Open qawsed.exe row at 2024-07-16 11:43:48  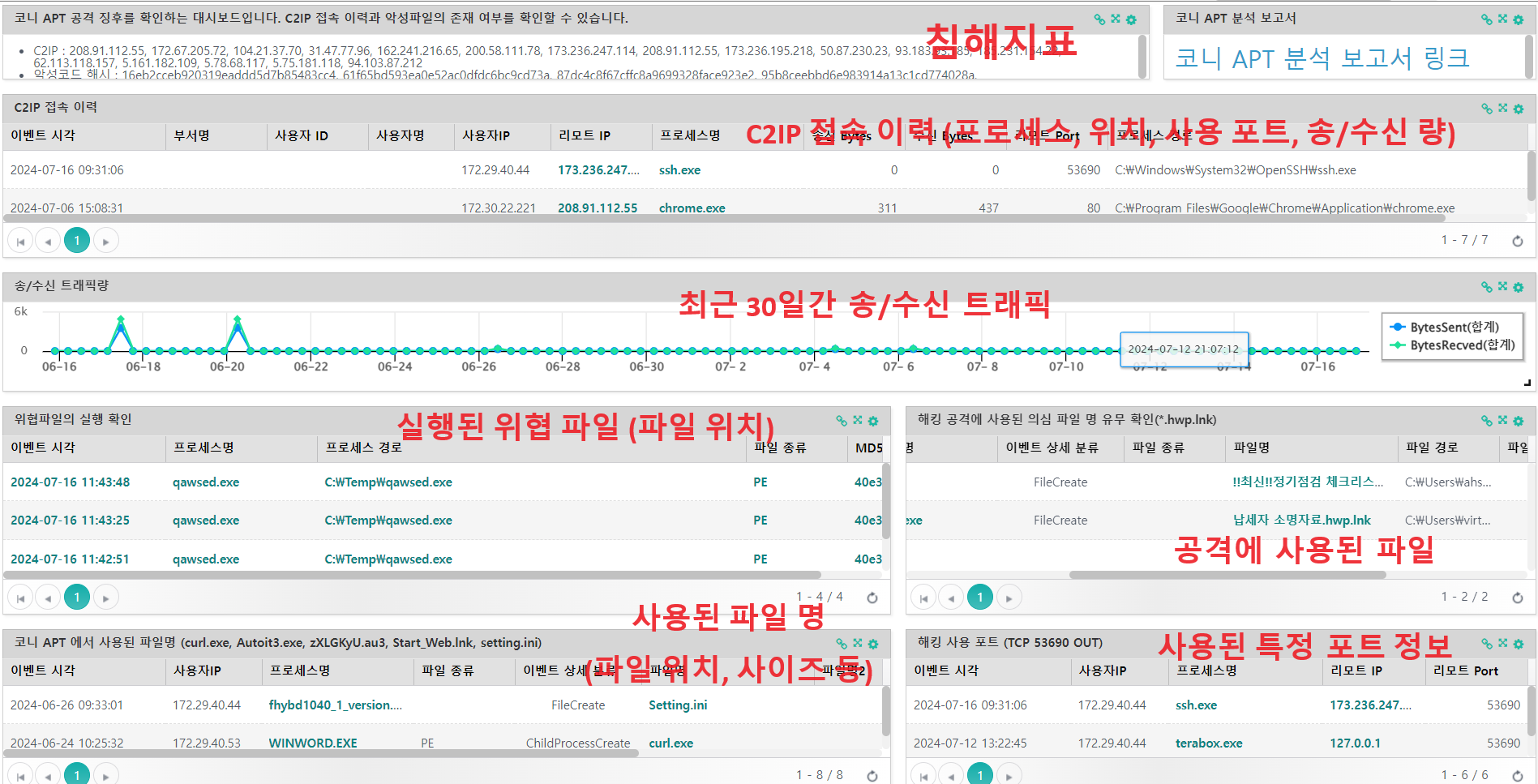pyautogui.click(x=206, y=482)
